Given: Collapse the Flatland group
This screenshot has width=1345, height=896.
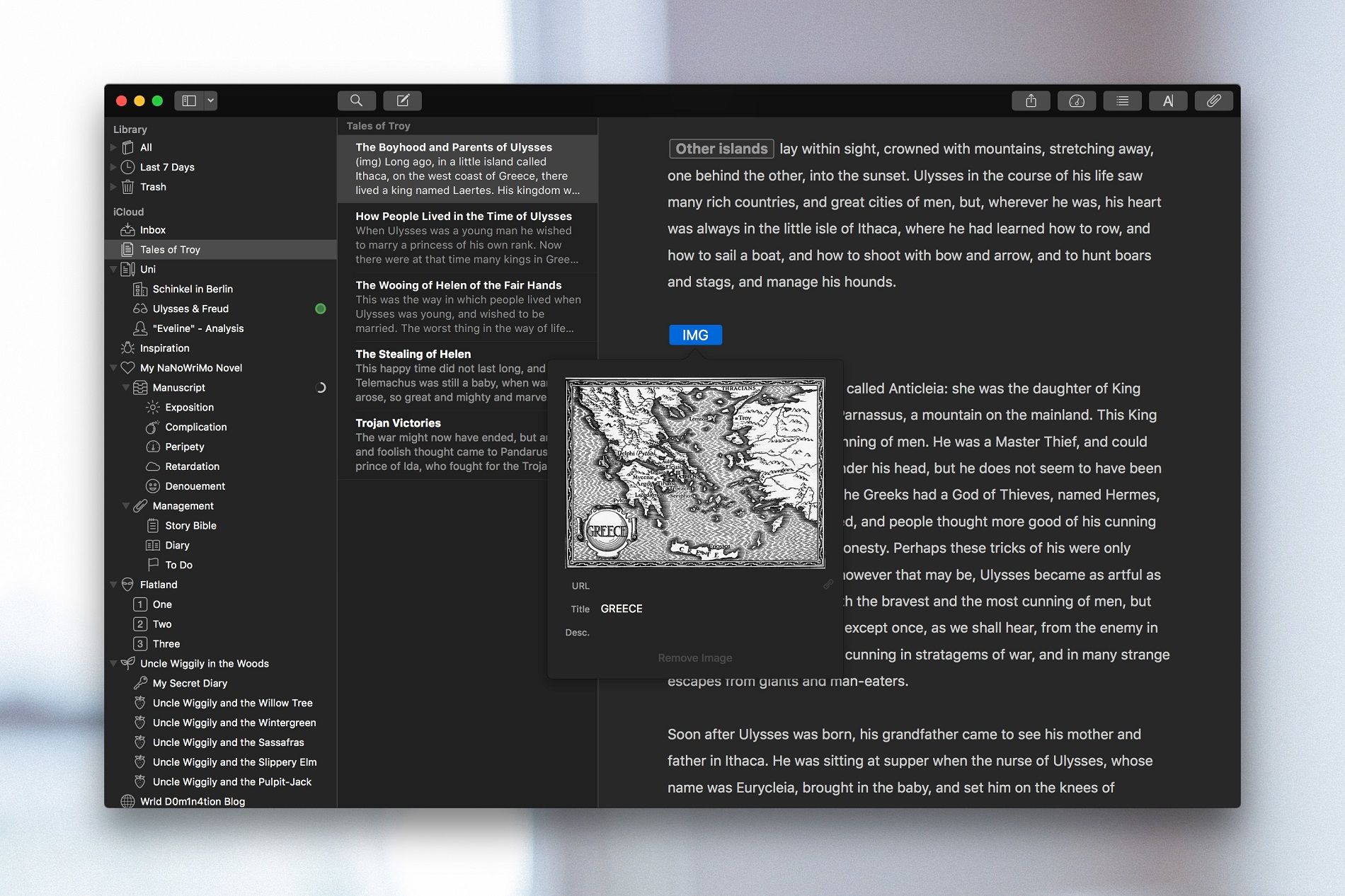Looking at the screenshot, I should coord(113,585).
